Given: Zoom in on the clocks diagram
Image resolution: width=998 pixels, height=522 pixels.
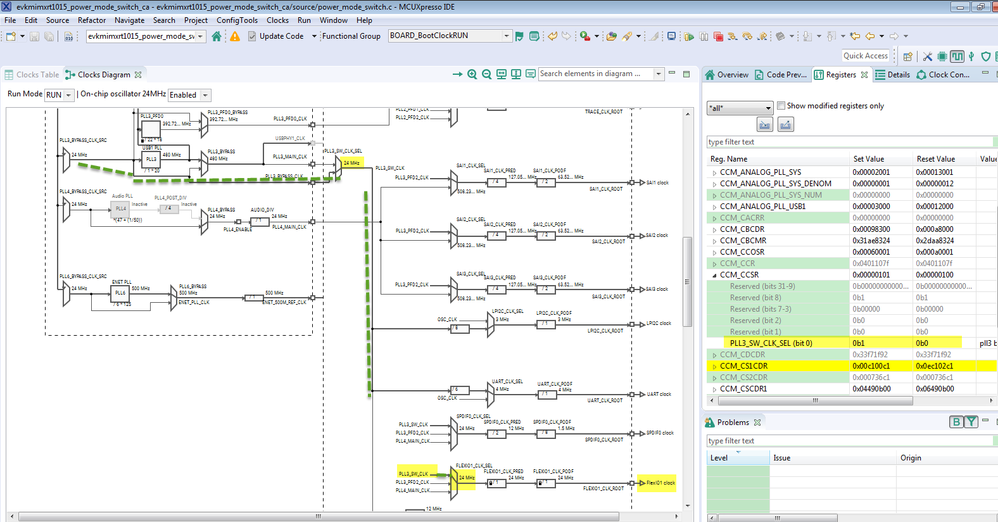Looking at the screenshot, I should 472,74.
